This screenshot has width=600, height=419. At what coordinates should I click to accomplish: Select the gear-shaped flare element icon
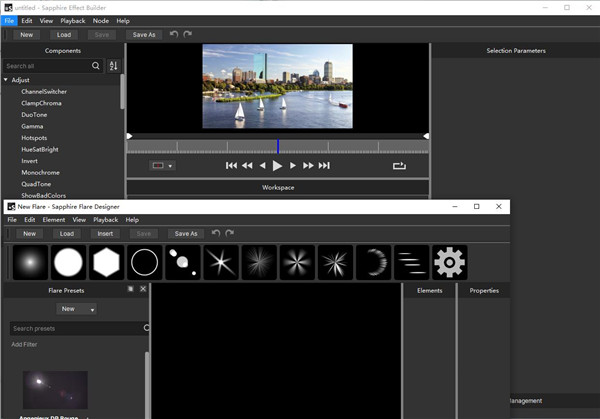(x=450, y=263)
